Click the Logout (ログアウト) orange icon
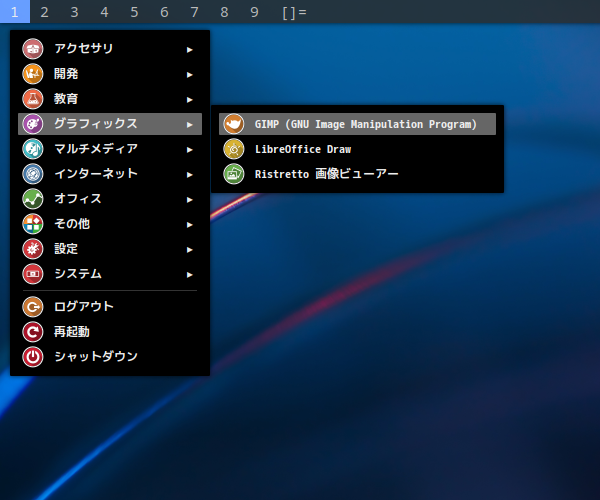The width and height of the screenshot is (600, 500). click(33, 307)
